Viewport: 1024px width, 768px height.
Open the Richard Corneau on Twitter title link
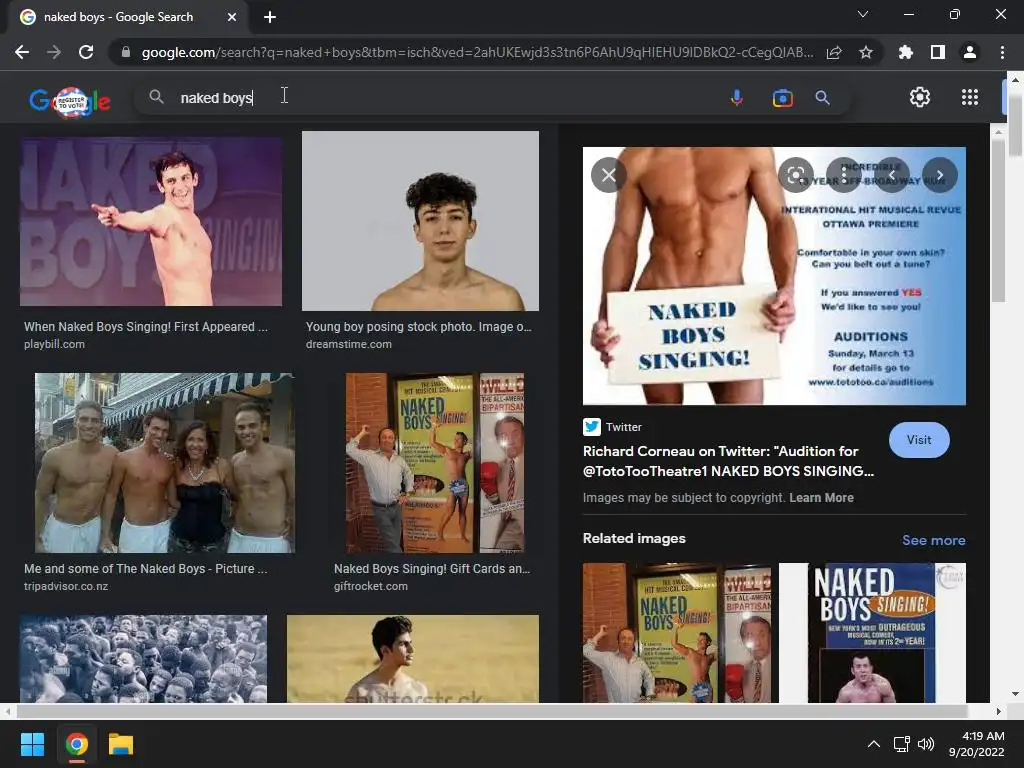728,461
